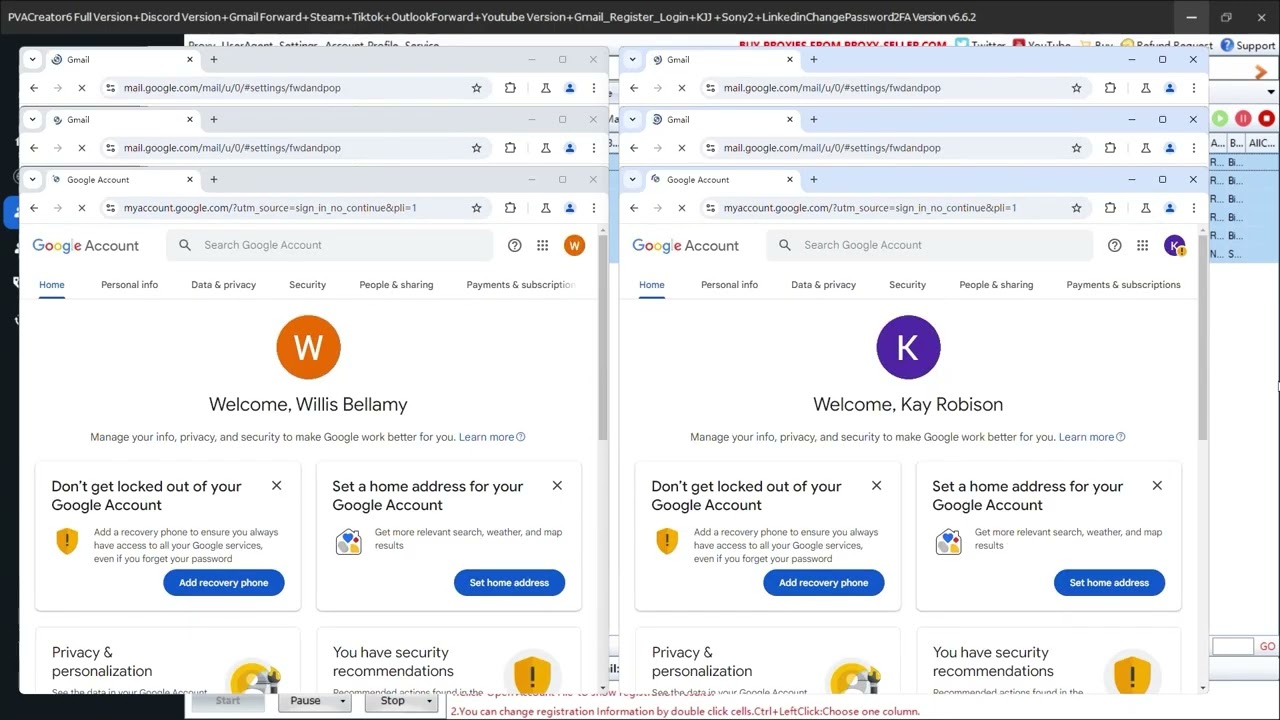Screen dimensions: 1280x720
Task: Open help icon in Willis Bellamy account window
Action: 514,245
